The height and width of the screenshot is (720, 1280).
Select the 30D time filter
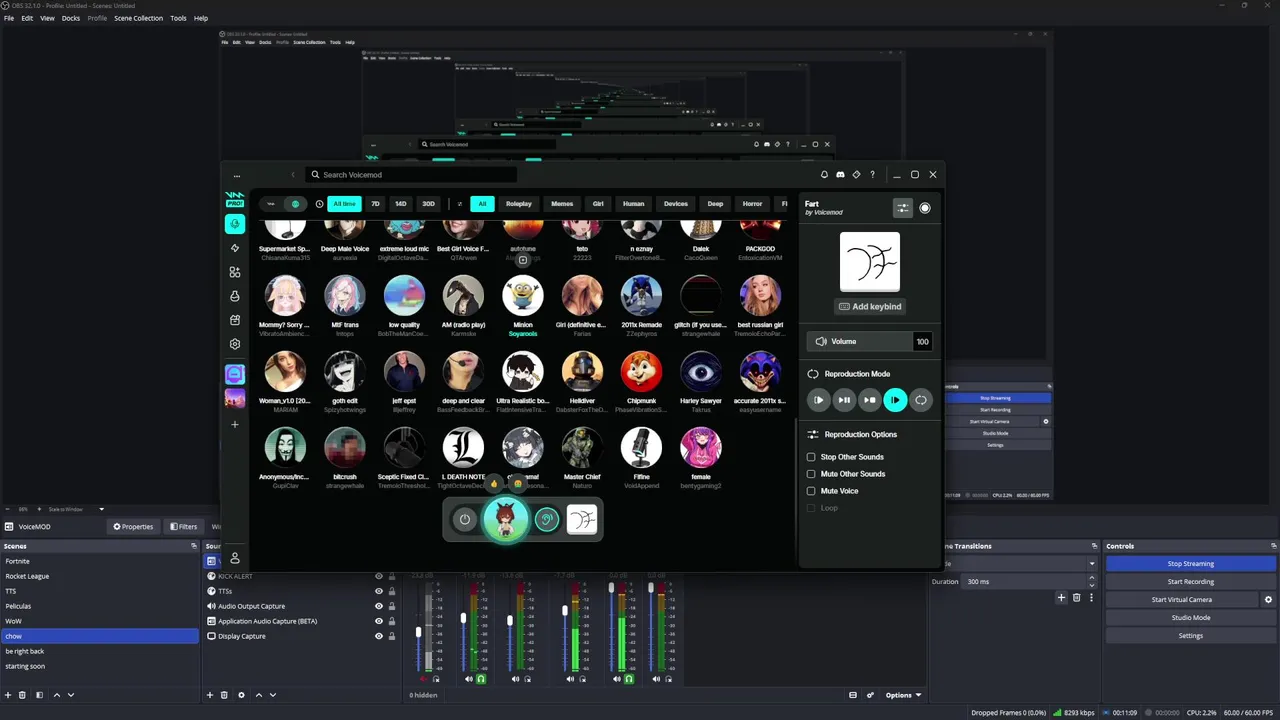click(428, 204)
